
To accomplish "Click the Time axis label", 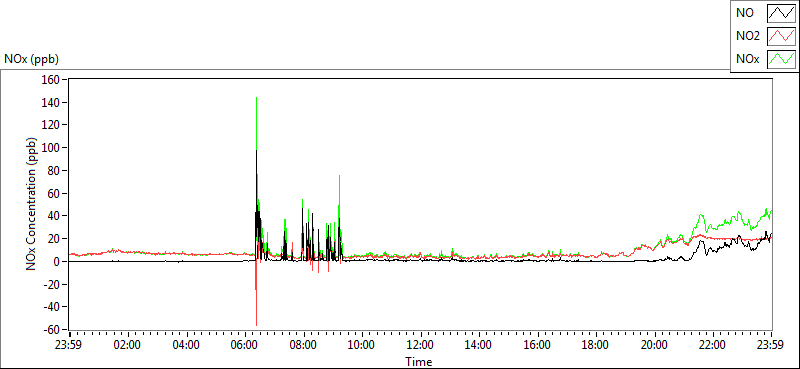I will 419,362.
